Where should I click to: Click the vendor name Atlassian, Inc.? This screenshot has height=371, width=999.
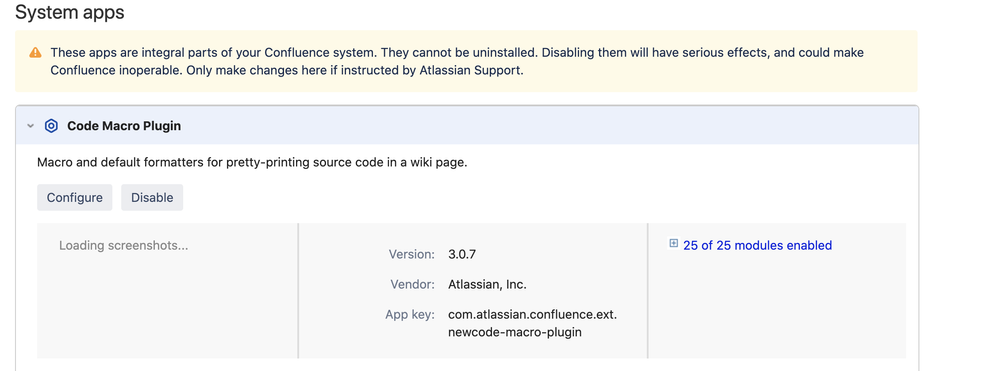click(x=487, y=284)
